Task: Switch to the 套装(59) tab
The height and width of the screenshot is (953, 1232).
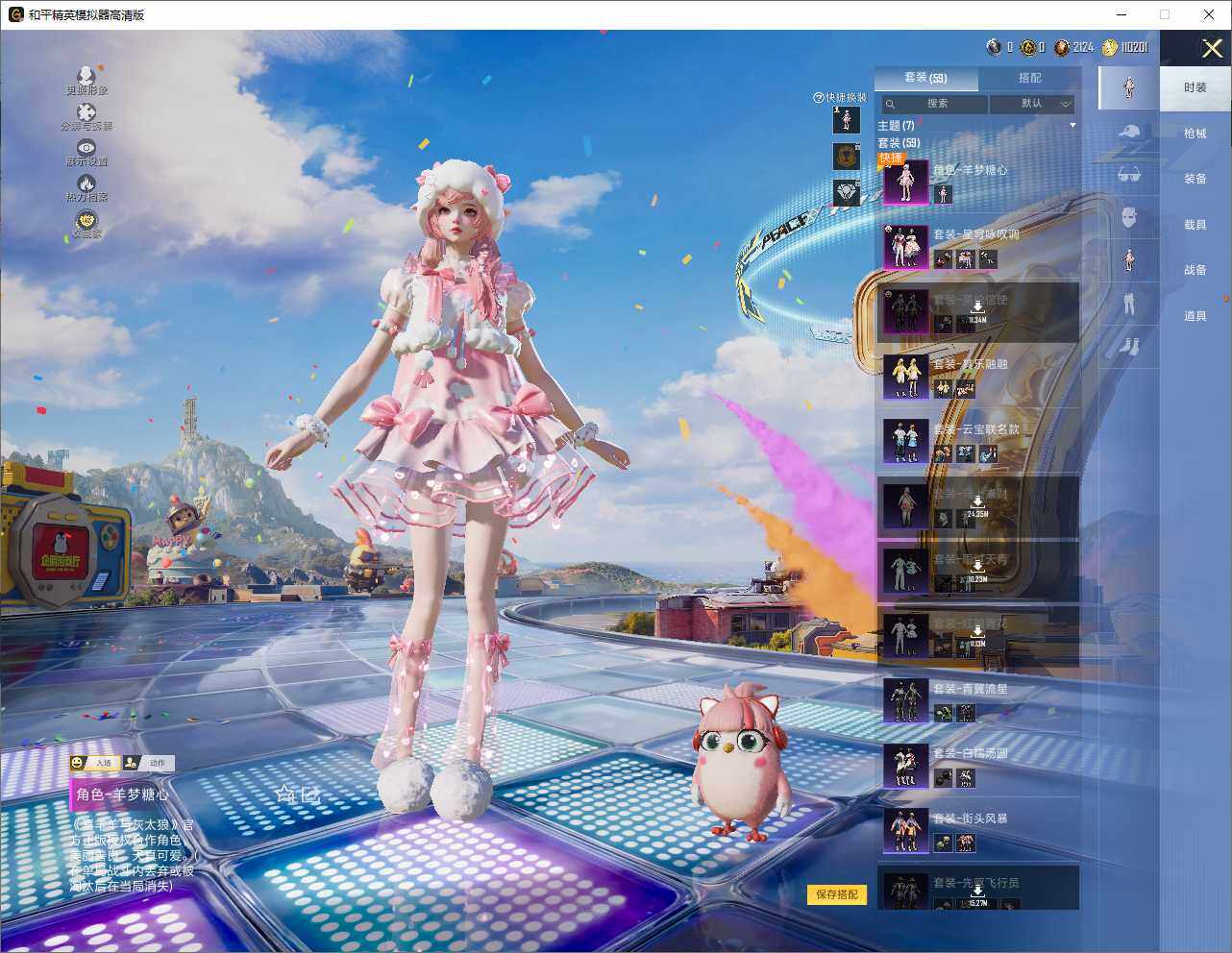Action: (925, 78)
